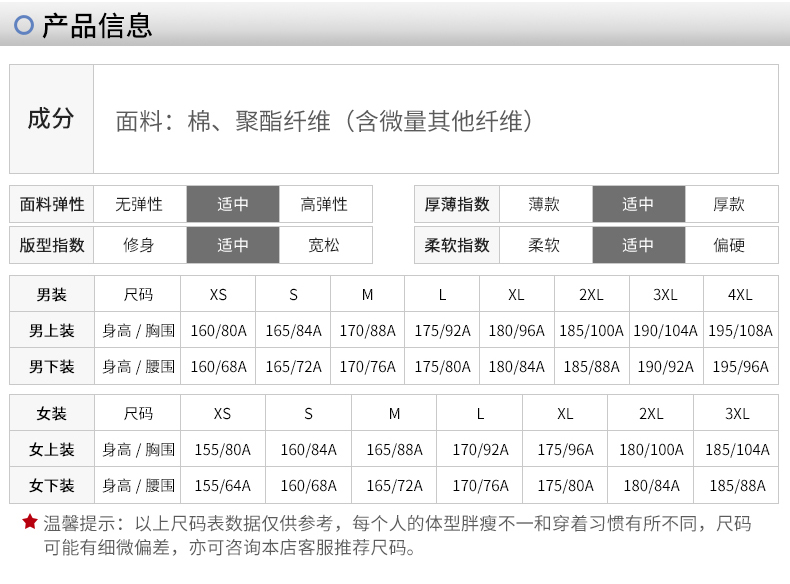Click the 女装 table header cell
The width and height of the screenshot is (790, 584).
[51, 413]
